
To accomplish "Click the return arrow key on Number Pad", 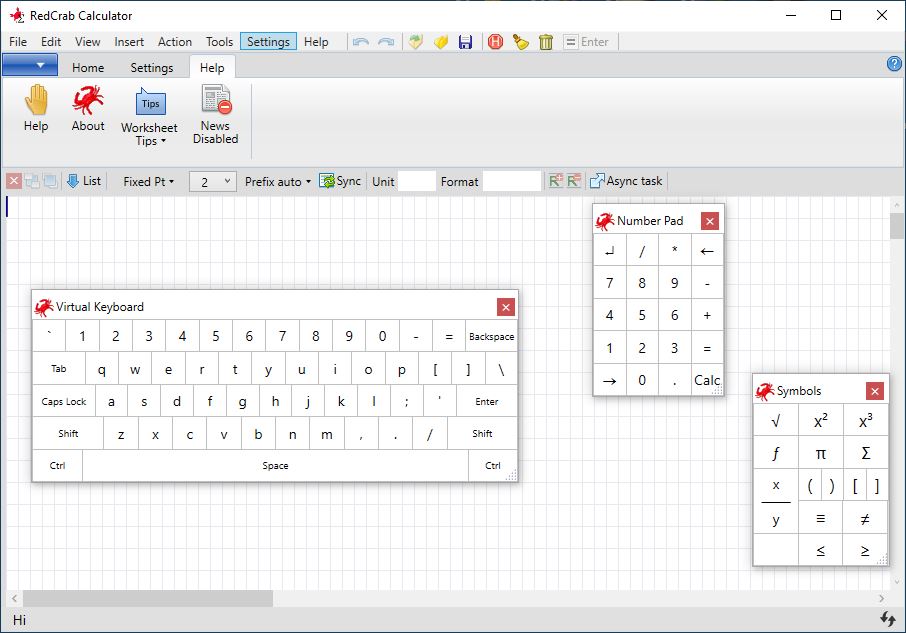I will click(x=610, y=251).
